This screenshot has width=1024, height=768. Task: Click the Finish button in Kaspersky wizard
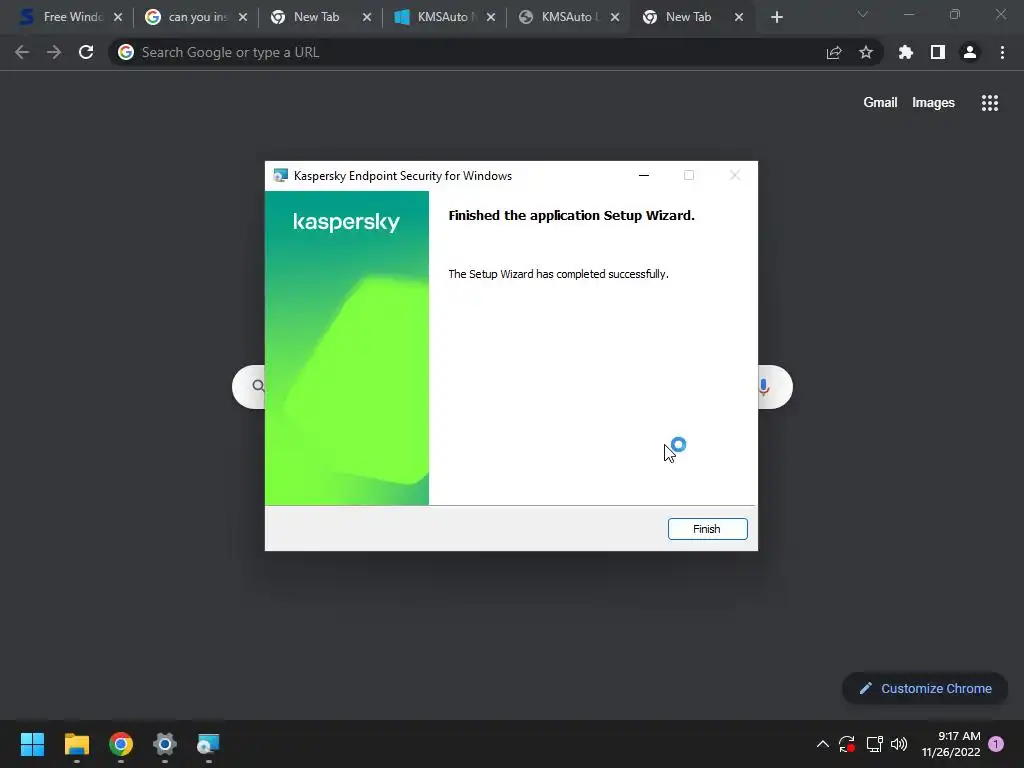click(707, 529)
